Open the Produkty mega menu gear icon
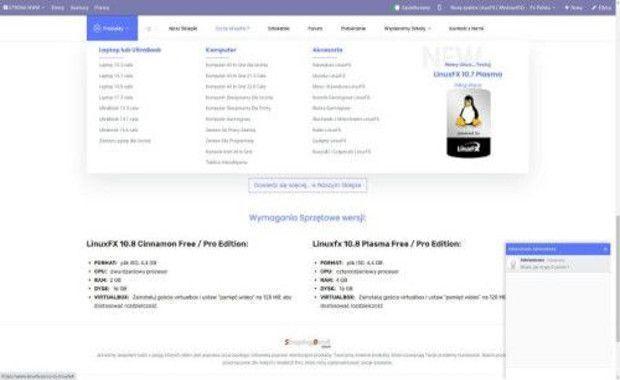This screenshot has width=620, height=380. pyautogui.click(x=97, y=28)
